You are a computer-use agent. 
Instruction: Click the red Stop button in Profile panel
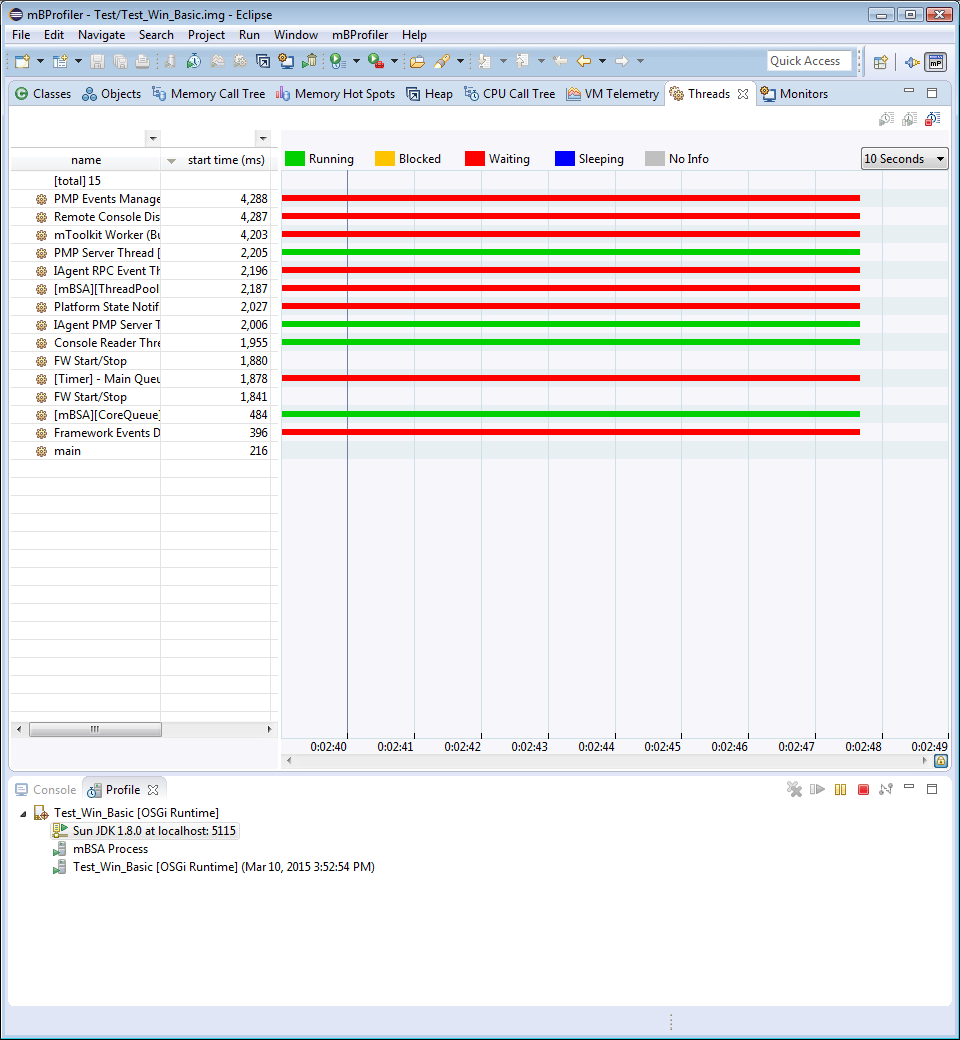pos(863,790)
